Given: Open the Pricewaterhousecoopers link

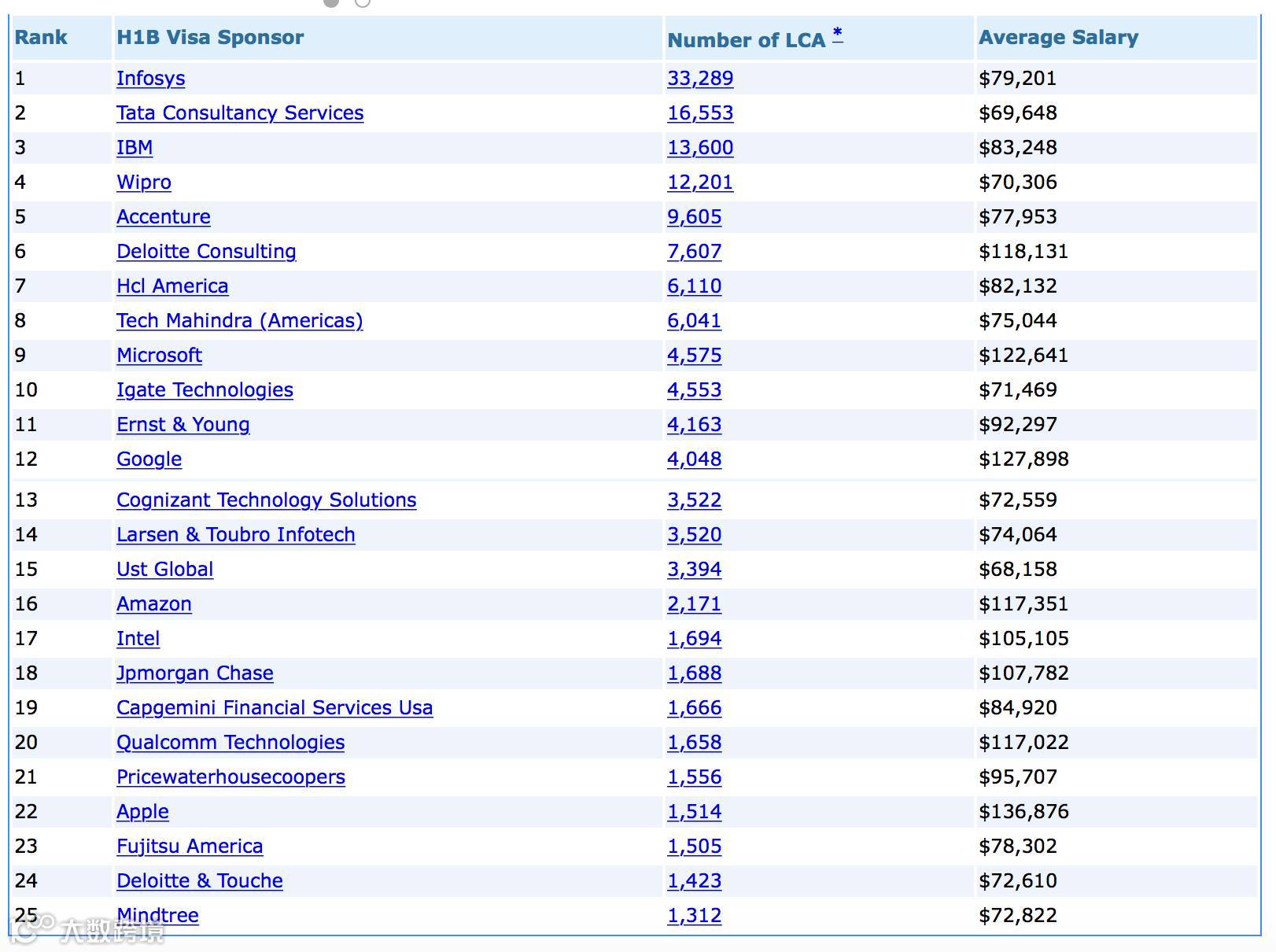Looking at the screenshot, I should (x=230, y=777).
